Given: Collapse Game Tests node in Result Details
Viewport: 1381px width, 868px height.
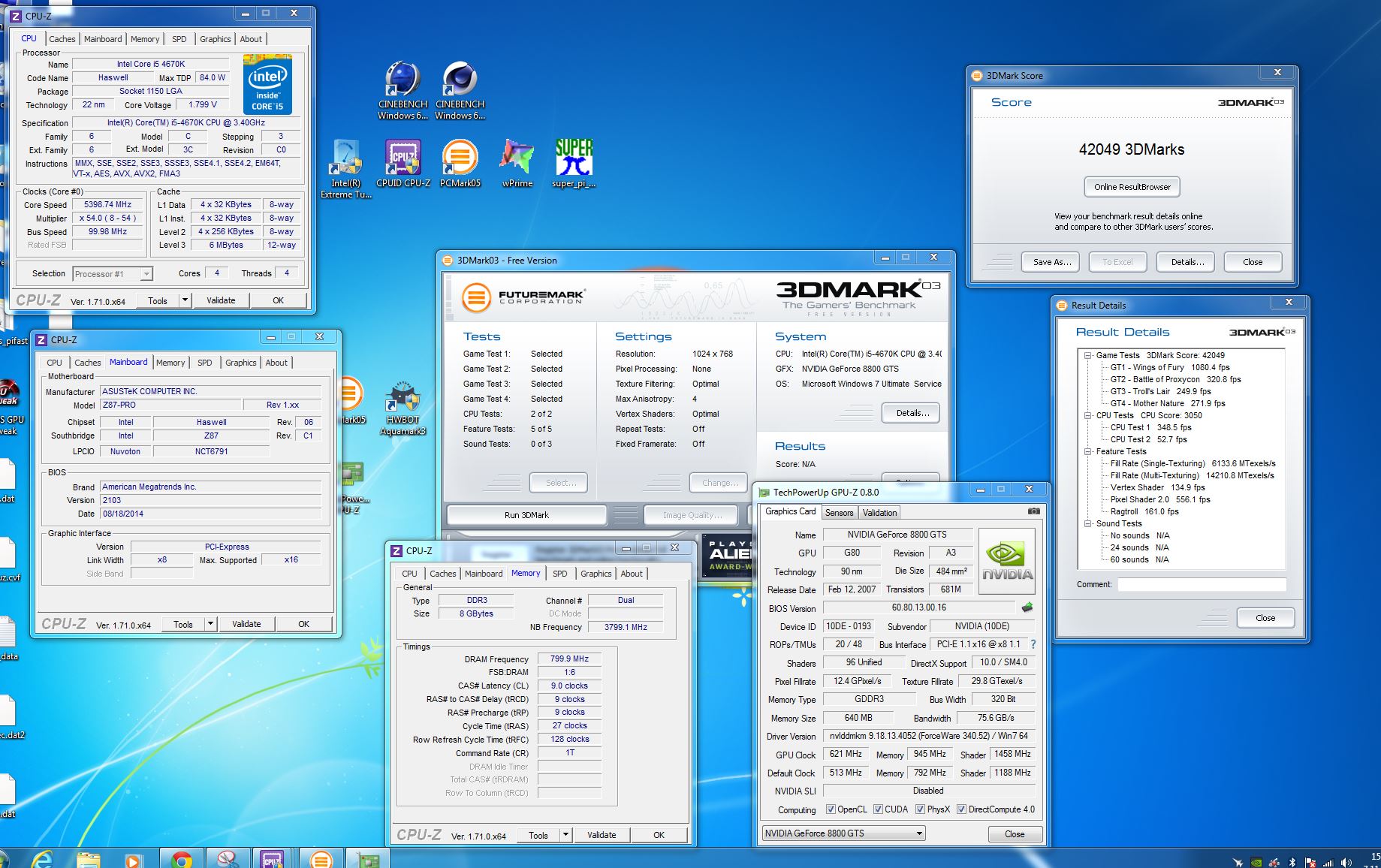Looking at the screenshot, I should click(1087, 355).
